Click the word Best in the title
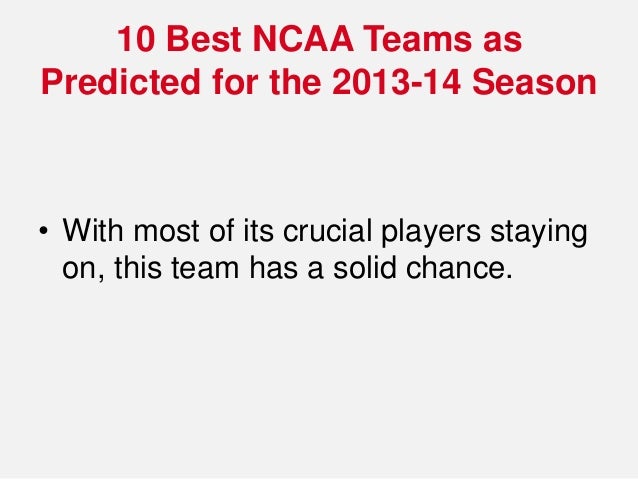 click(204, 39)
